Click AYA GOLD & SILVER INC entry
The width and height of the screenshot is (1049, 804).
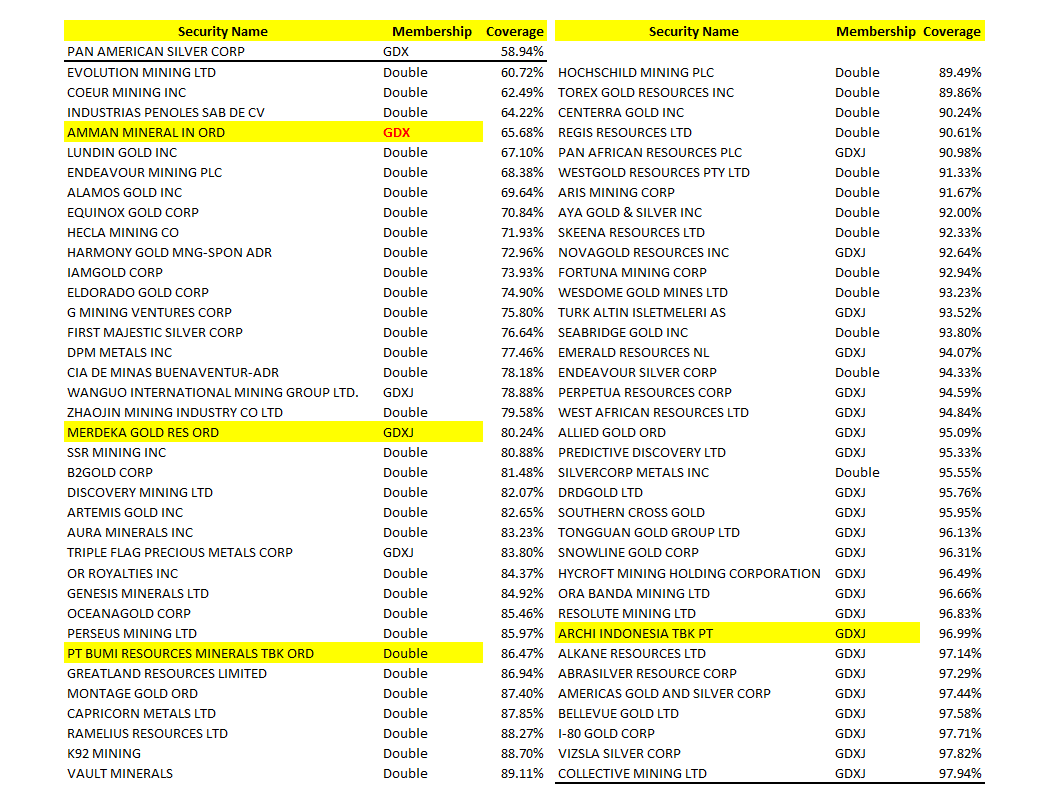point(630,213)
